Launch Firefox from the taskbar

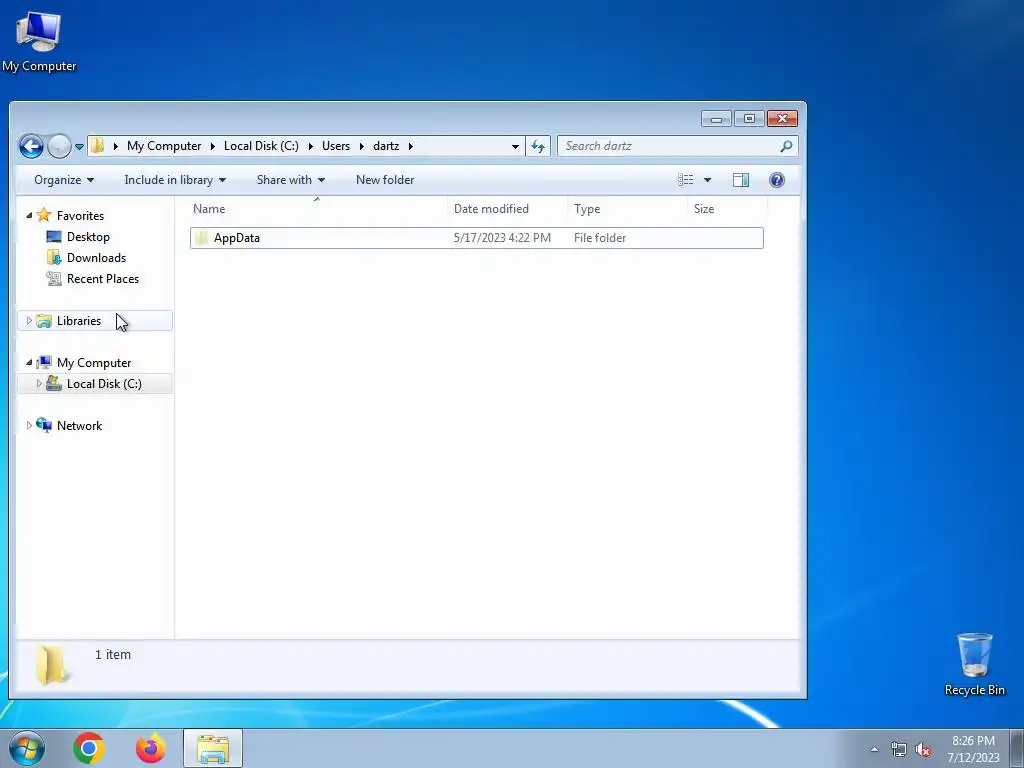pos(150,748)
